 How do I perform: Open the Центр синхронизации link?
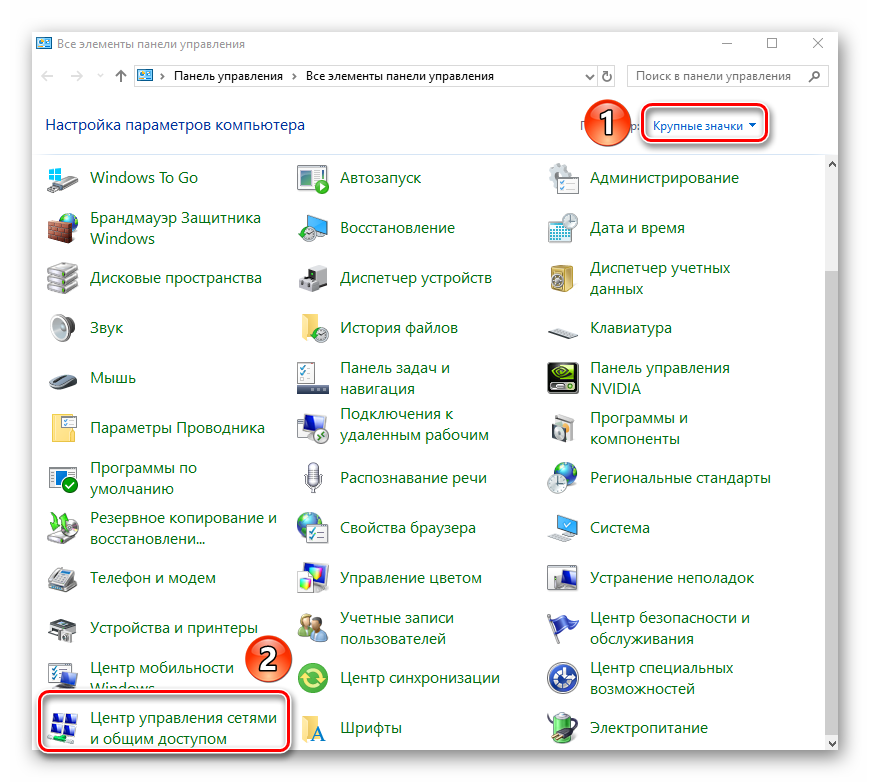419,678
